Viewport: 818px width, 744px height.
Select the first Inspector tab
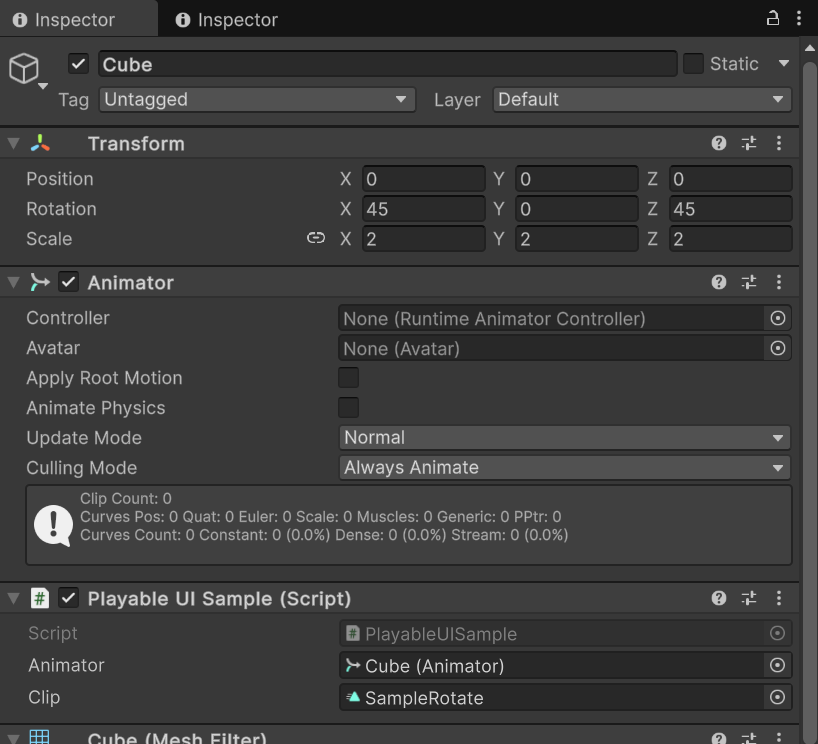pyautogui.click(x=65, y=19)
